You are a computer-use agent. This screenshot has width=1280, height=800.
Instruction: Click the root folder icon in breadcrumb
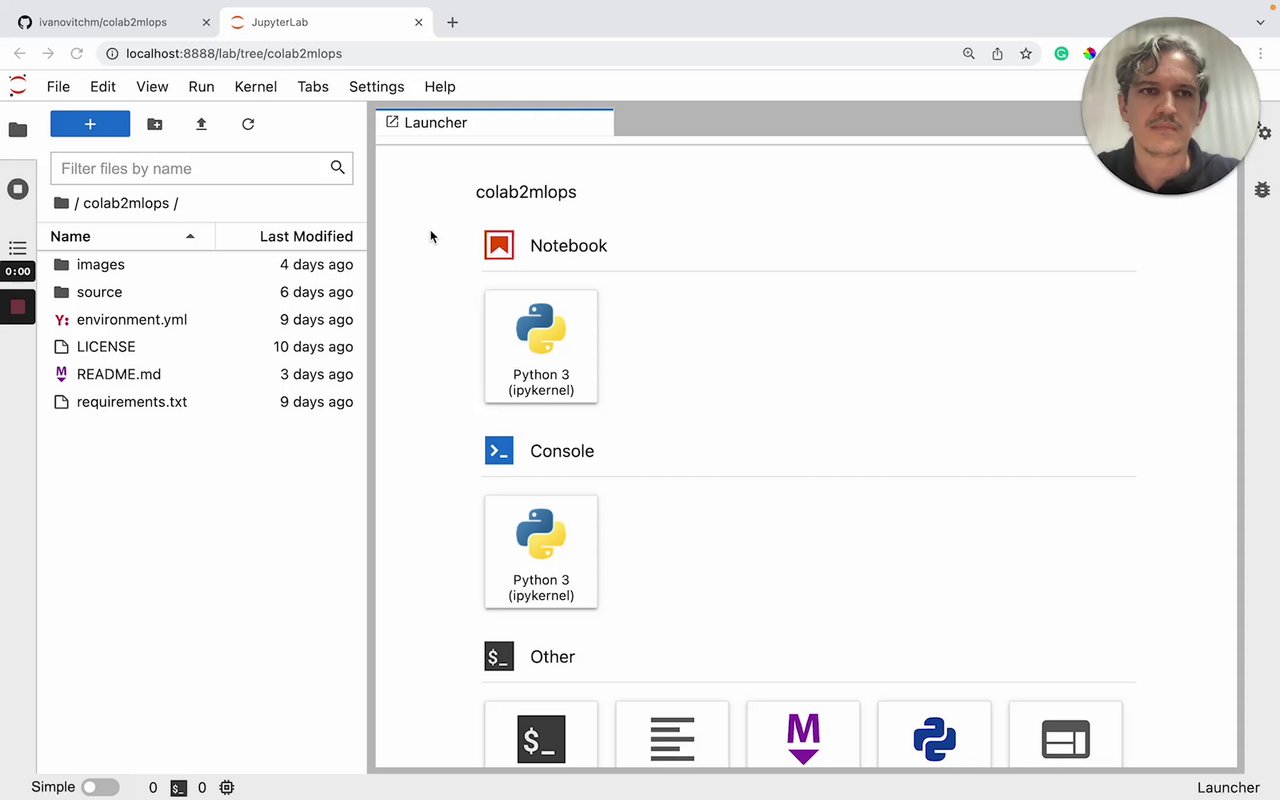tap(61, 203)
